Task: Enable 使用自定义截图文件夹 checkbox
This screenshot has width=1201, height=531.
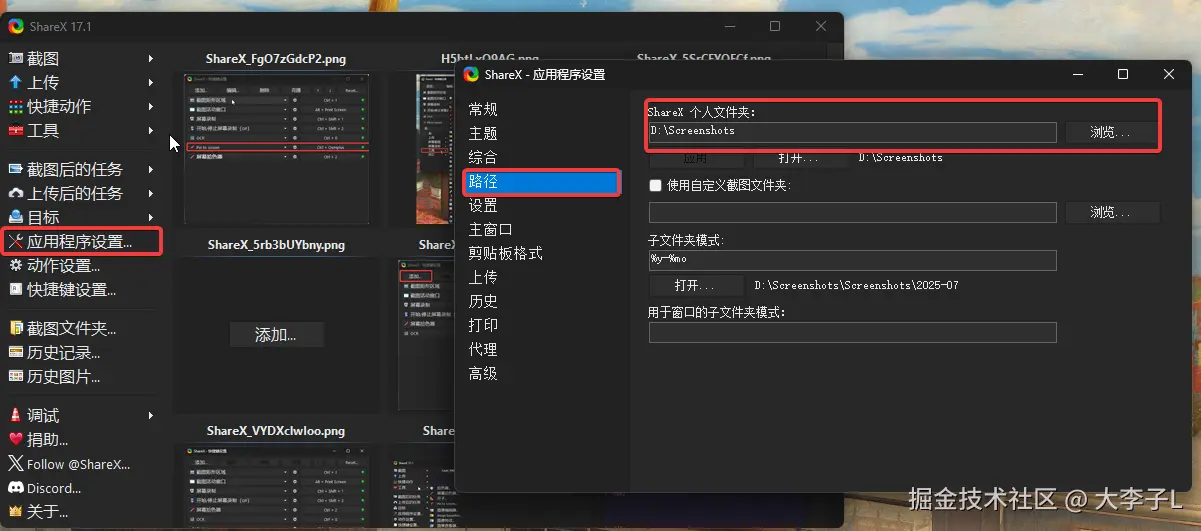Action: tap(656, 185)
